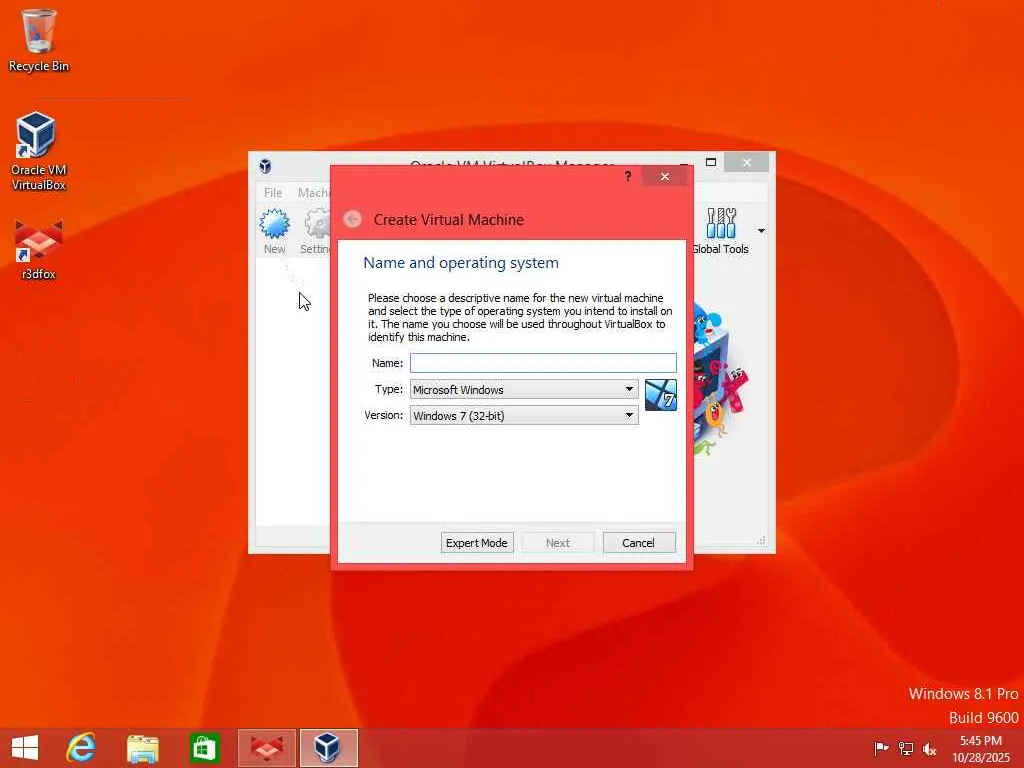1024x768 pixels.
Task: Click the back arrow in Create Virtual Machine
Action: pyautogui.click(x=353, y=219)
